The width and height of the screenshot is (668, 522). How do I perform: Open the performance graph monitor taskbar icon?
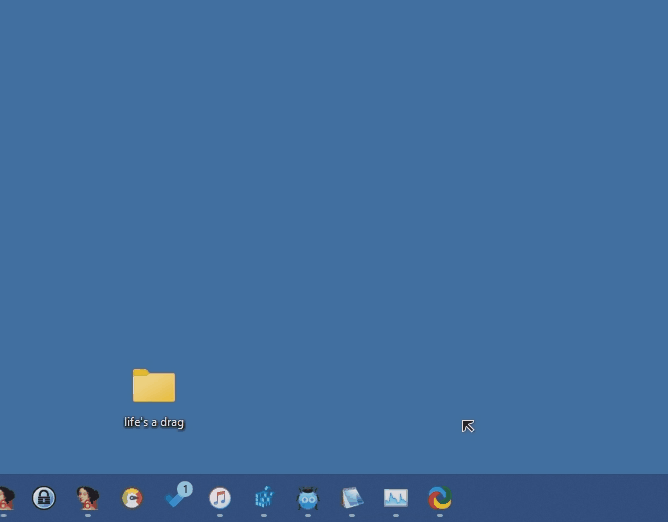tap(396, 498)
